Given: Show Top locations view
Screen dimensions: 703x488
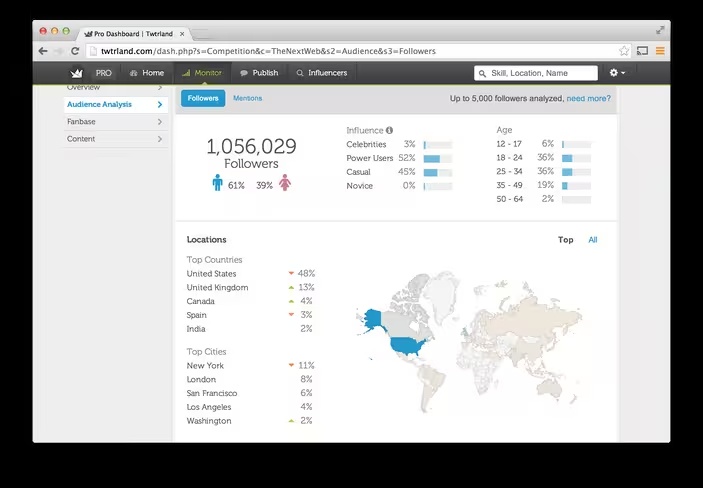Looking at the screenshot, I should (565, 240).
